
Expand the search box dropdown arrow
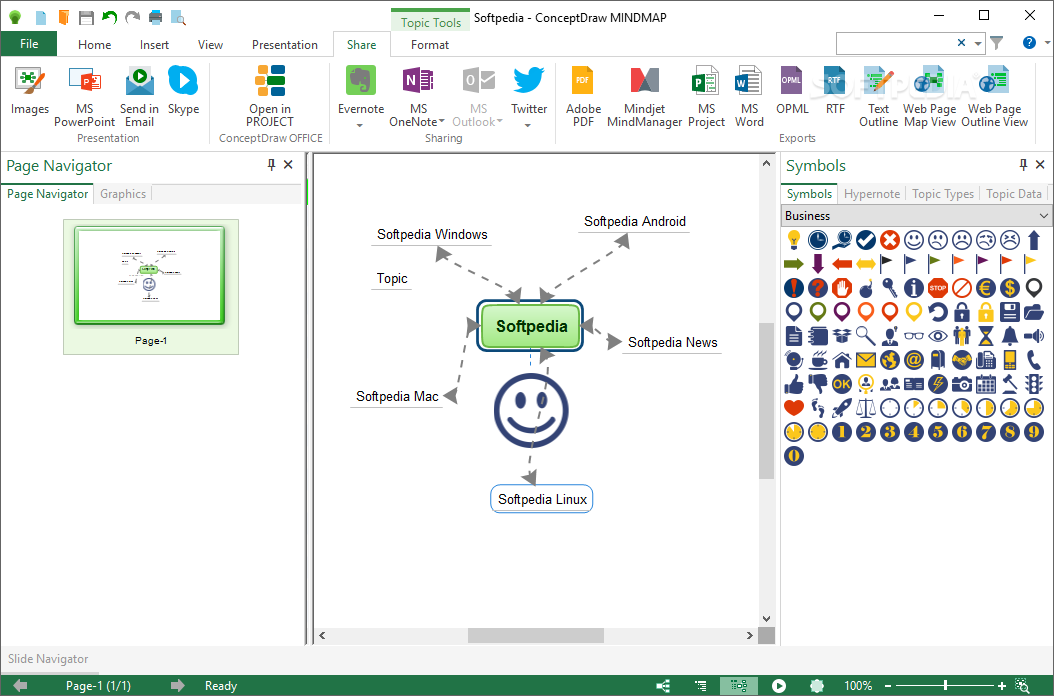[978, 43]
